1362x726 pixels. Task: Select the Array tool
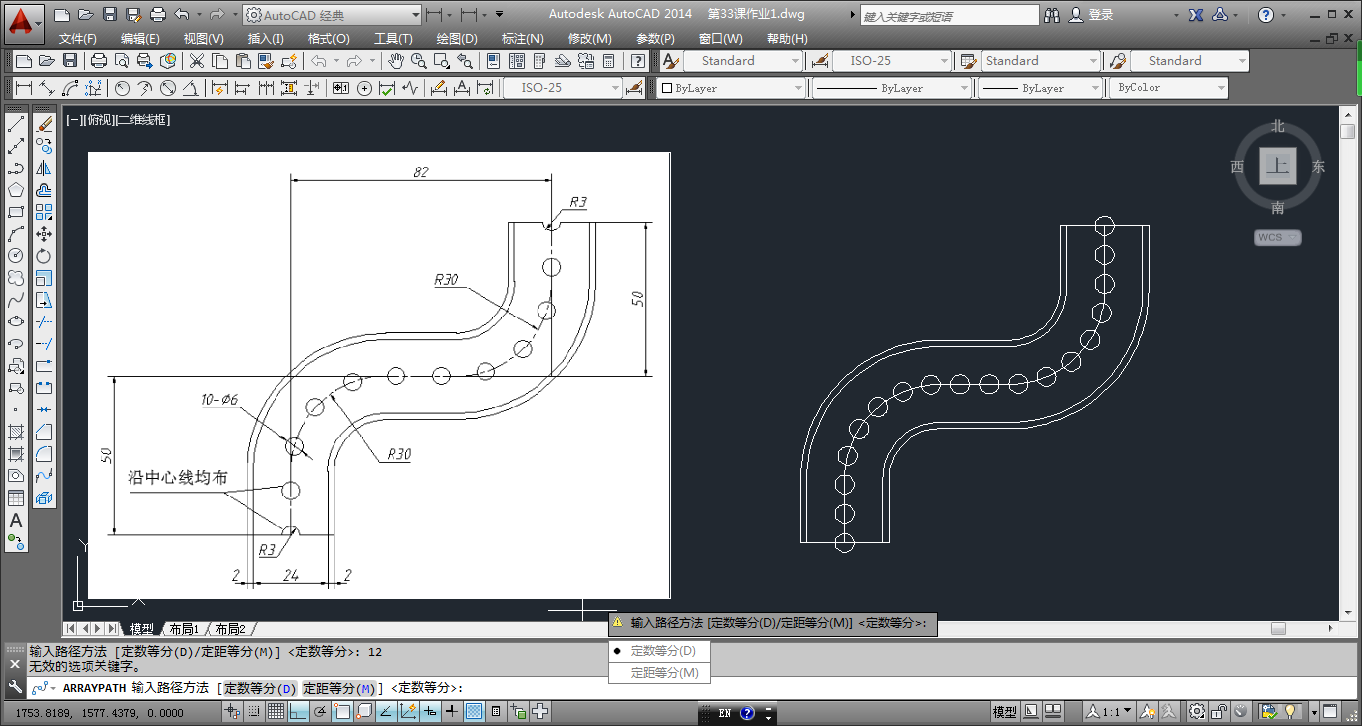point(44,212)
